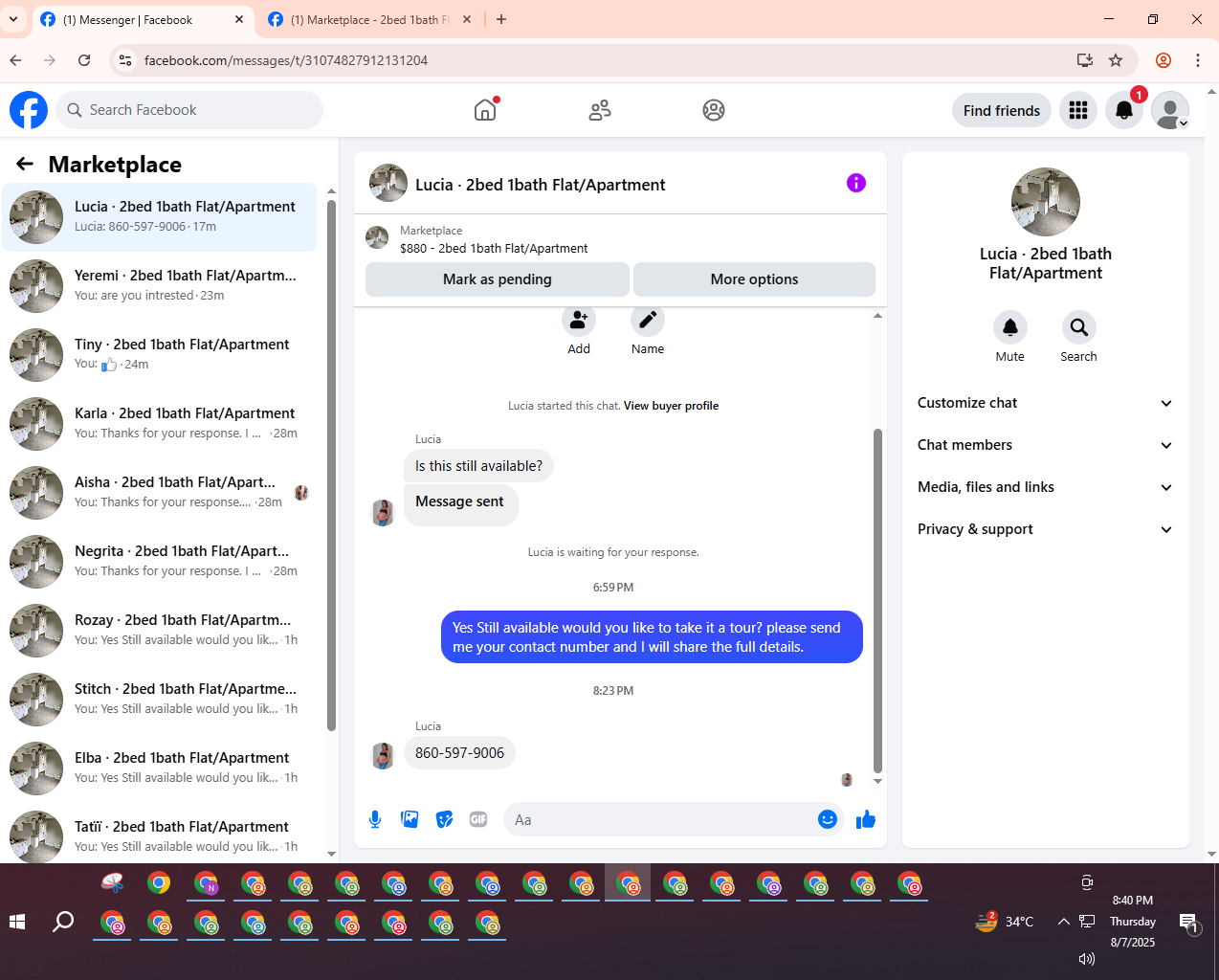
Task: Open Windows taskbar search
Action: click(63, 922)
